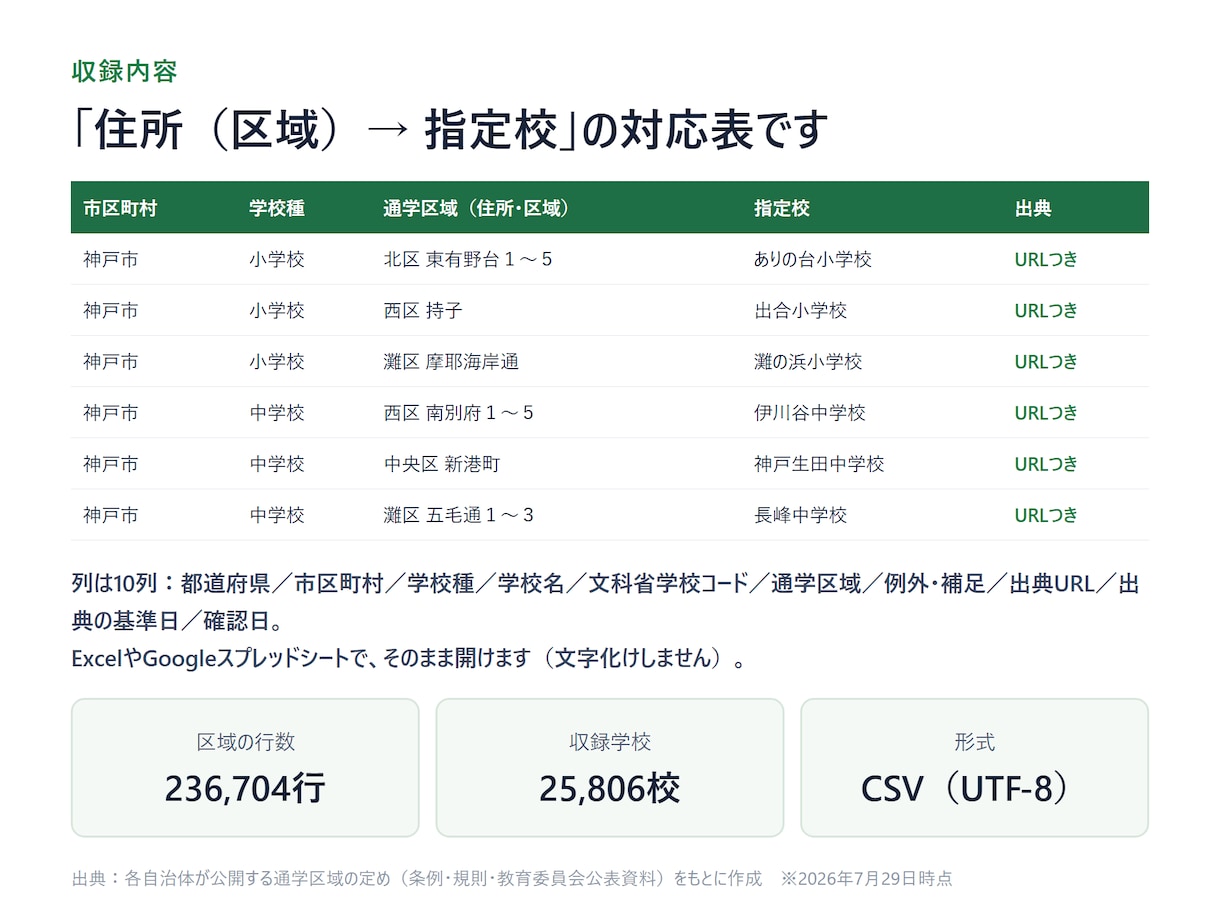
Task: Click the 形式 CSV(UTF-8) card
Action: coord(975,767)
